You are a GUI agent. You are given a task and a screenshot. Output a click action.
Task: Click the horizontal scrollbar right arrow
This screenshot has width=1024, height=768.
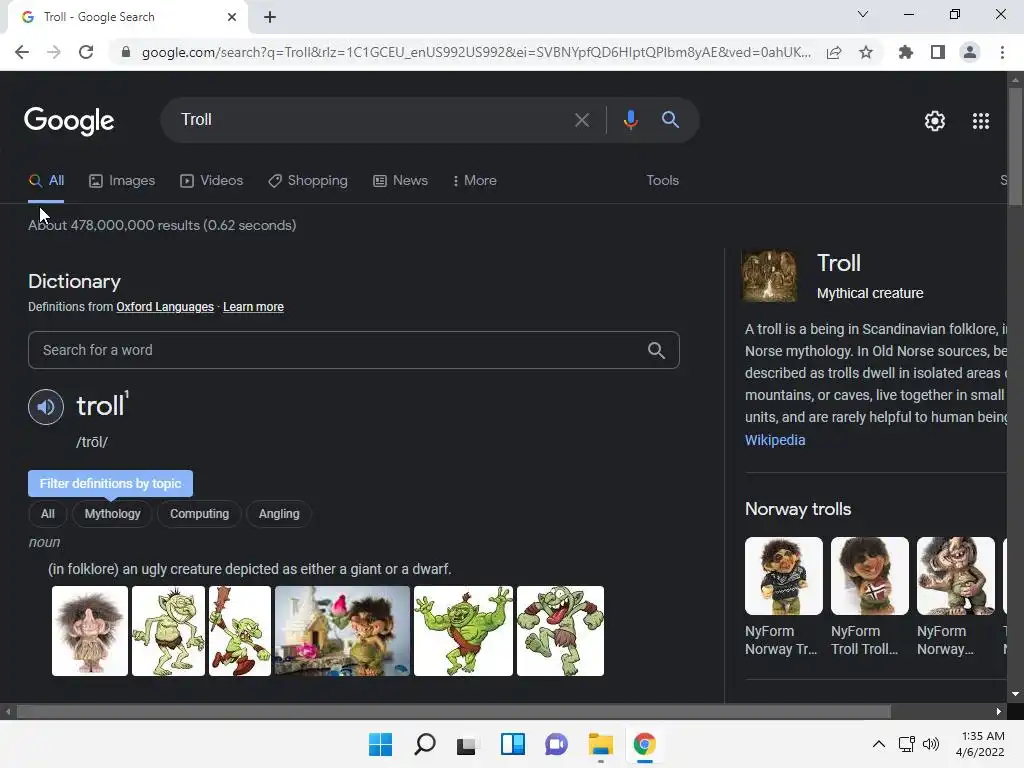point(999,712)
